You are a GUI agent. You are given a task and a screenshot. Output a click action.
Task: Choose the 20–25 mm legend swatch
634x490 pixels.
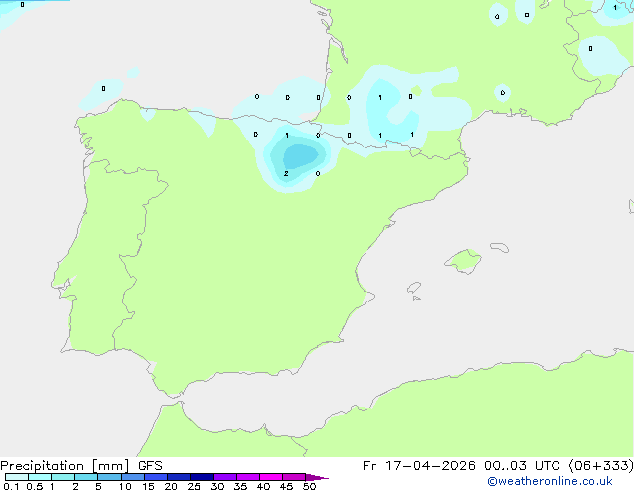[179, 477]
